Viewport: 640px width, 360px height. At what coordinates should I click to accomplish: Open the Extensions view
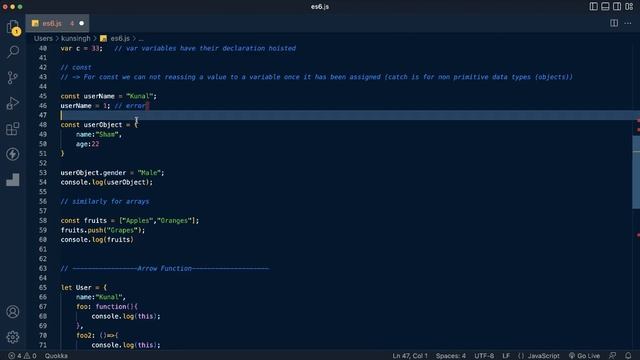pyautogui.click(x=13, y=129)
